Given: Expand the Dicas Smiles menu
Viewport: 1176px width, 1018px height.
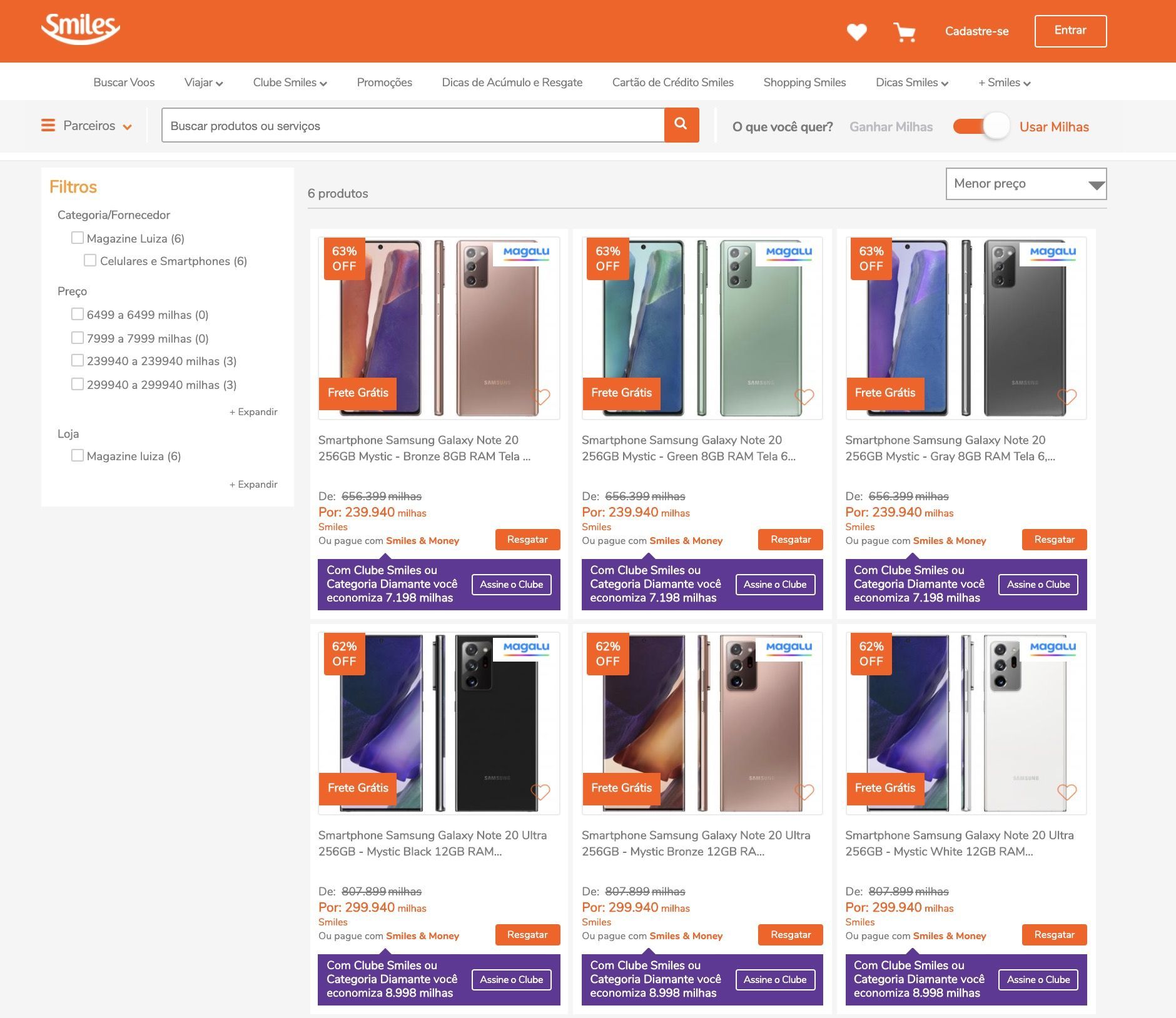Looking at the screenshot, I should coord(912,83).
